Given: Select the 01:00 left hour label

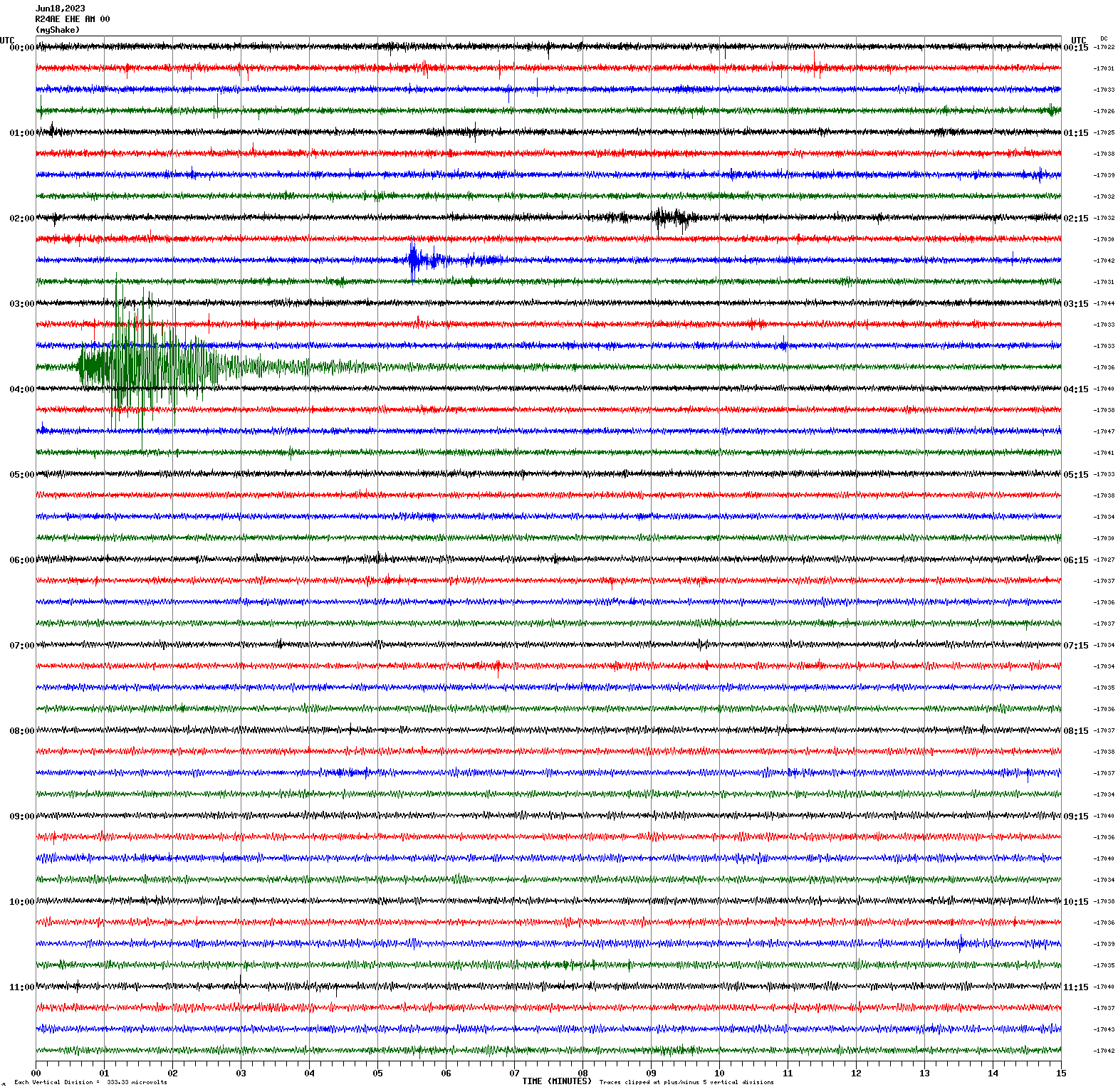Looking at the screenshot, I should click(22, 133).
